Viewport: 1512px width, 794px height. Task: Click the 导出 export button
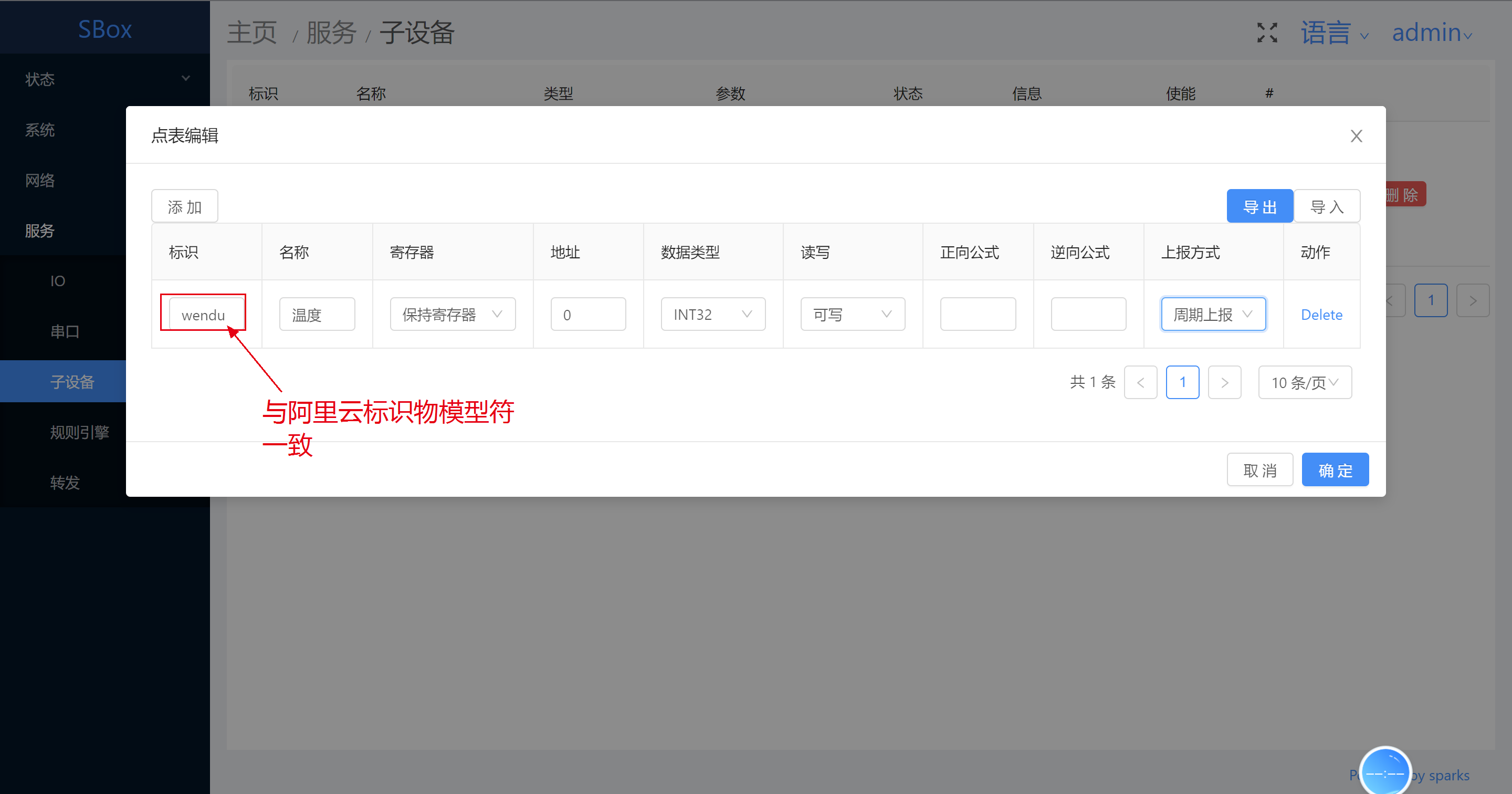point(1259,207)
